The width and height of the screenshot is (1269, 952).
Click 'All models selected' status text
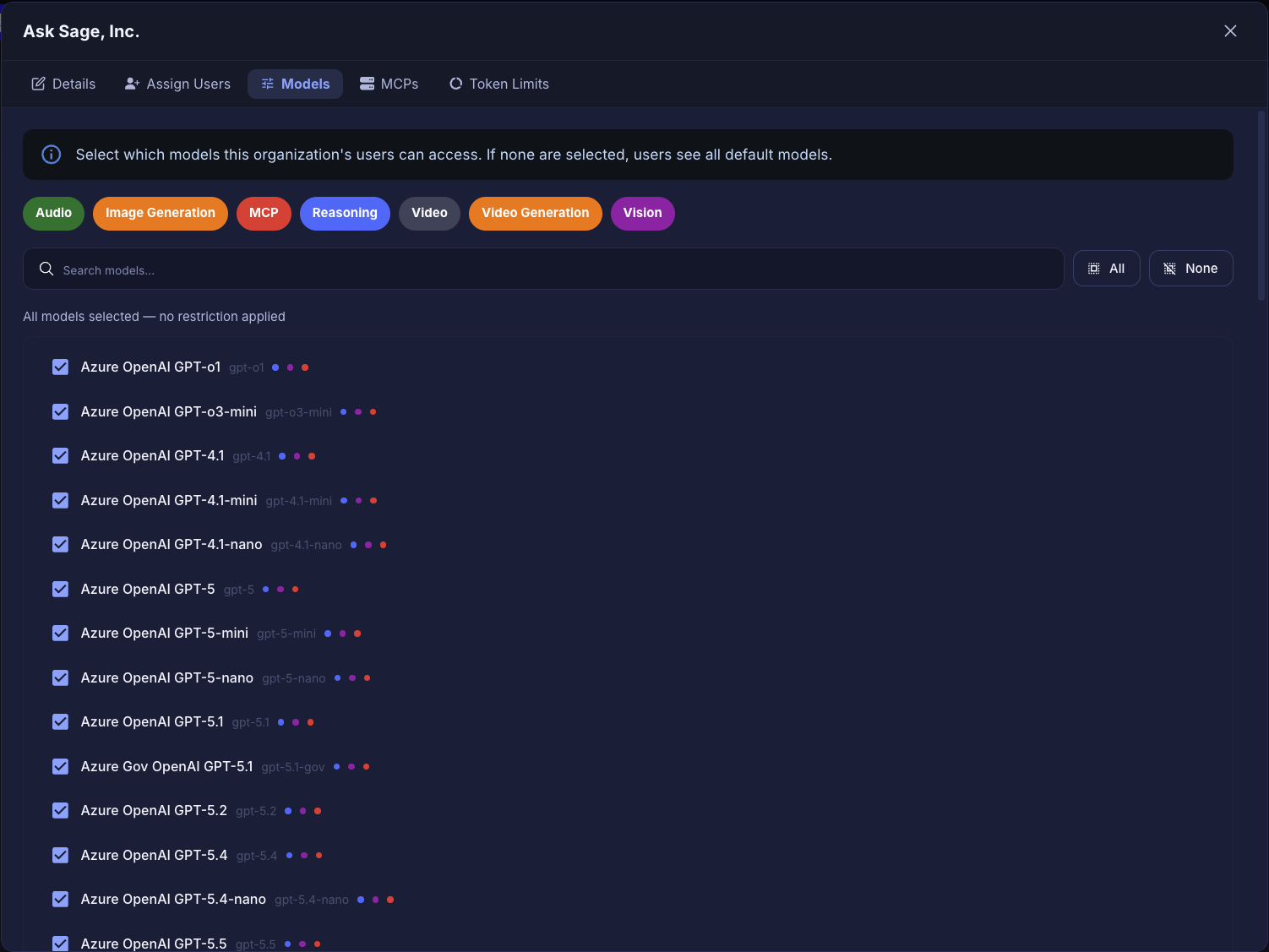point(154,317)
